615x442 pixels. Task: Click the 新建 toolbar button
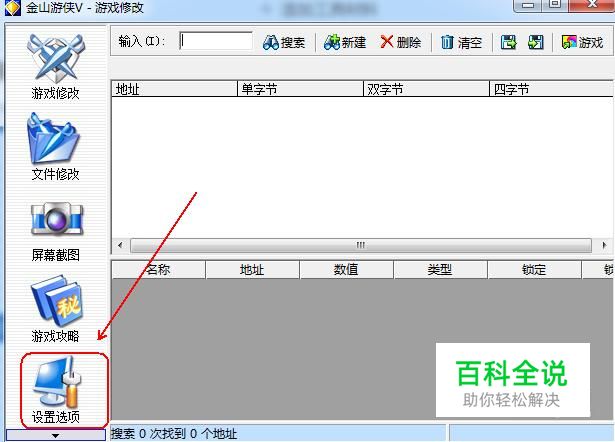(x=345, y=42)
